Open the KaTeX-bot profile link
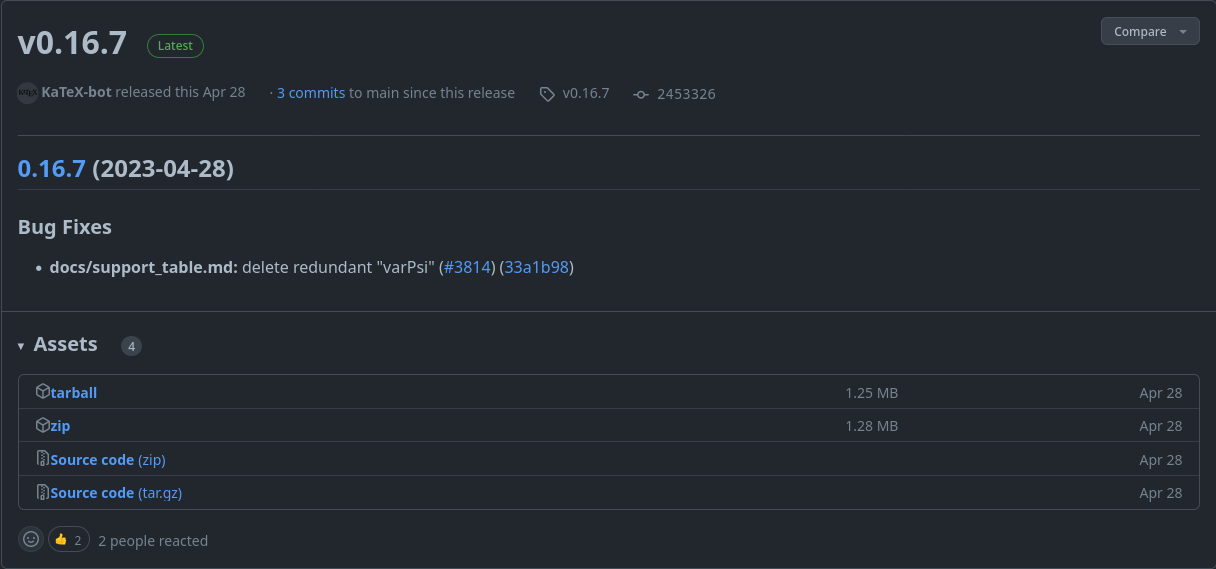Screen dimensions: 1216x569 [x=76, y=92]
